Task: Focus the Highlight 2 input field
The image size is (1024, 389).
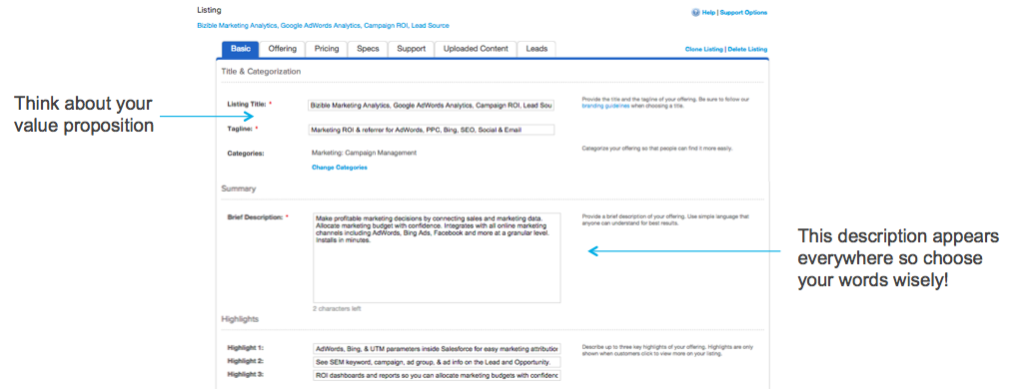Action: click(436, 362)
